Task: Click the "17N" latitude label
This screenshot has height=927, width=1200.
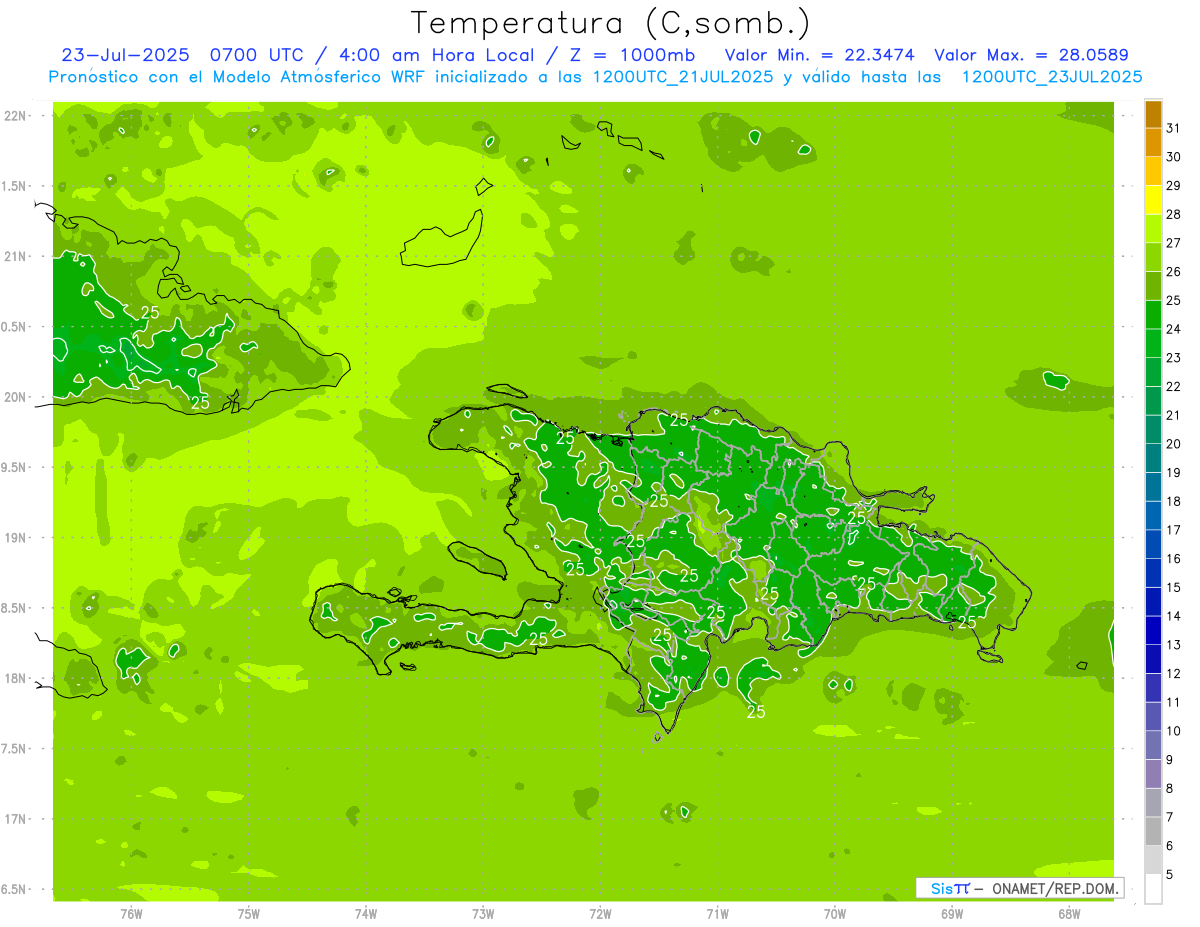Action: (x=16, y=819)
